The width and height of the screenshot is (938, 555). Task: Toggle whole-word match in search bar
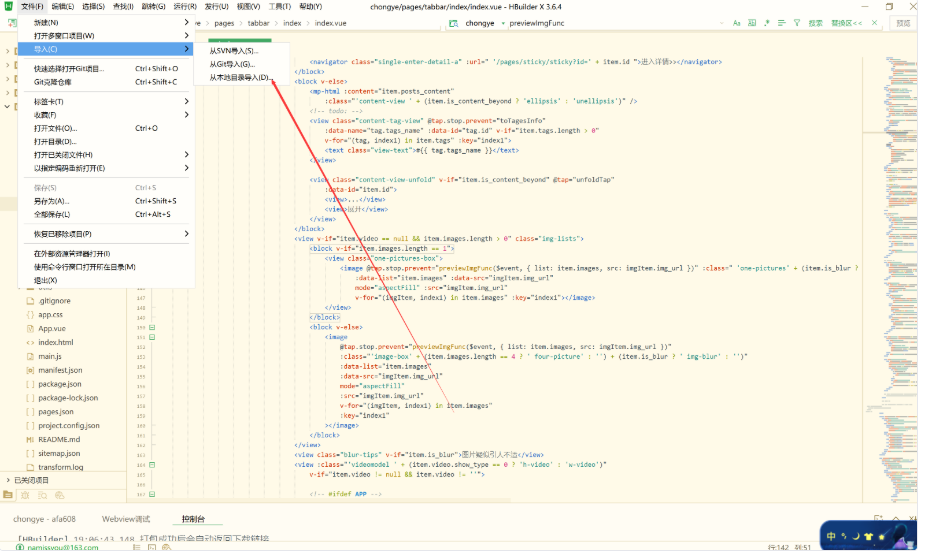pyautogui.click(x=752, y=23)
